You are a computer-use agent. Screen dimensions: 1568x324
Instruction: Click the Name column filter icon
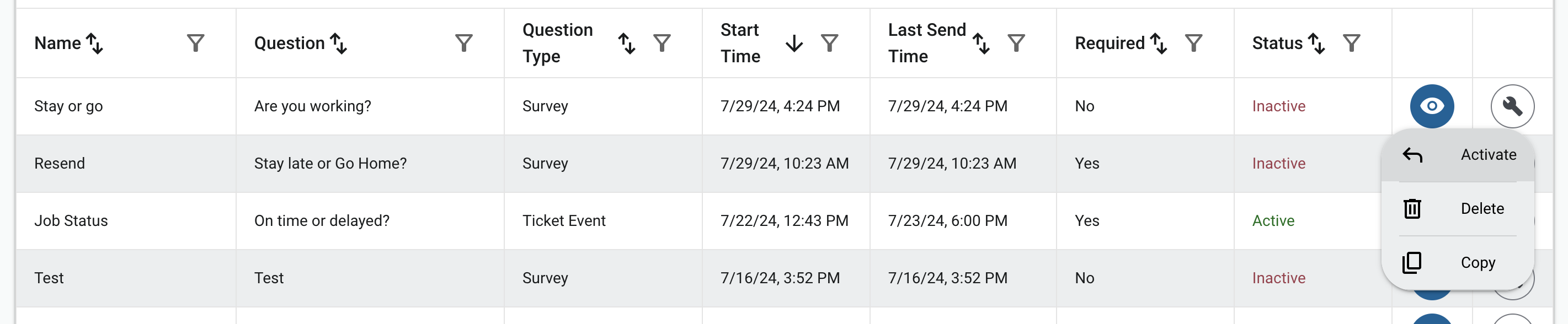(195, 43)
